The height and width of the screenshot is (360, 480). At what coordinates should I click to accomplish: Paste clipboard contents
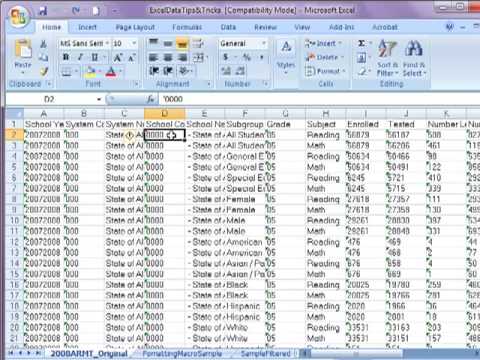click(23, 57)
